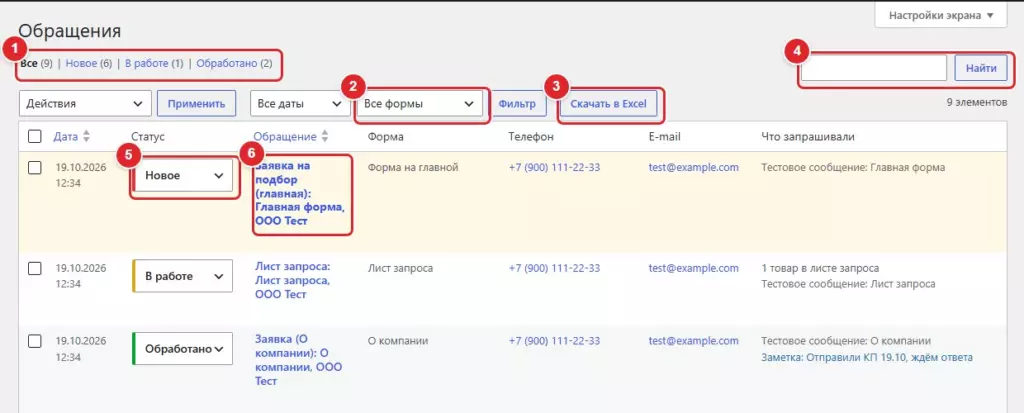Toggle the select-all checkbox in header

(35, 137)
